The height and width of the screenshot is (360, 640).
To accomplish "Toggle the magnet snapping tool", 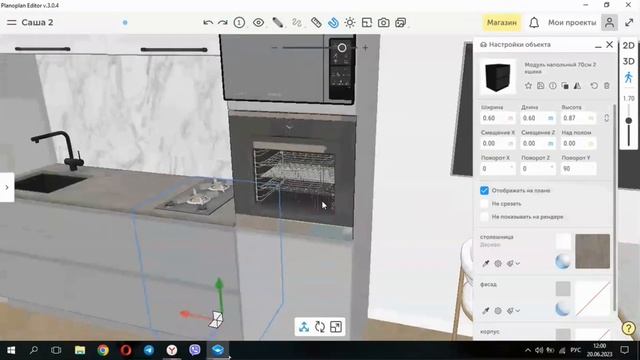I will pos(333,23).
